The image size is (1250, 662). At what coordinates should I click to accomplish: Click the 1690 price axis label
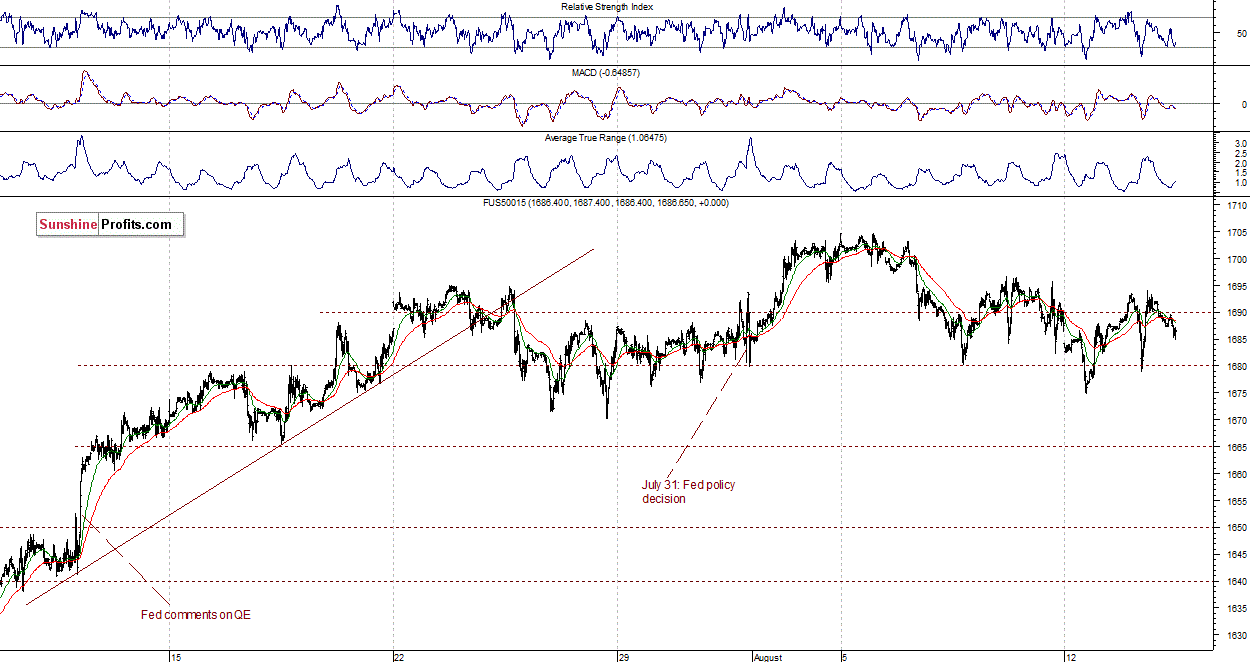coord(1236,313)
